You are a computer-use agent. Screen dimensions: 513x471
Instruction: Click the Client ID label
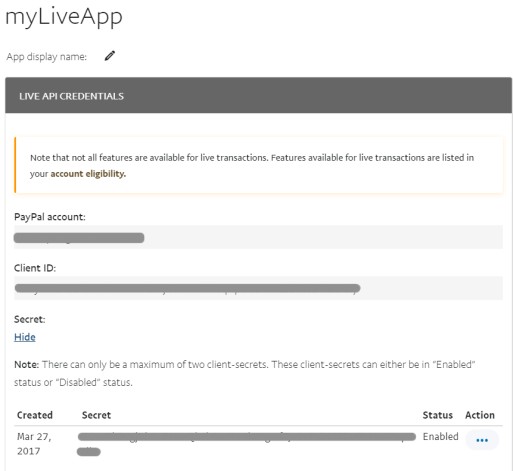point(35,268)
